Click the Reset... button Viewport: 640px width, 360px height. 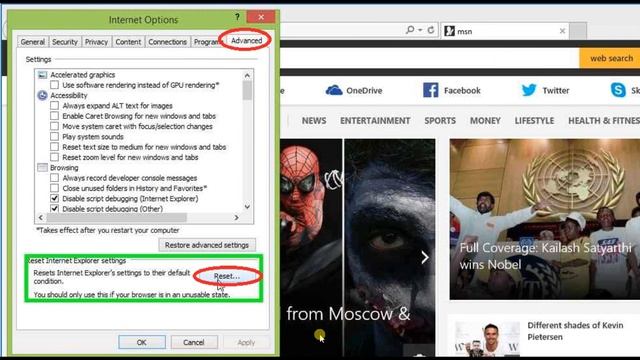coord(227,276)
